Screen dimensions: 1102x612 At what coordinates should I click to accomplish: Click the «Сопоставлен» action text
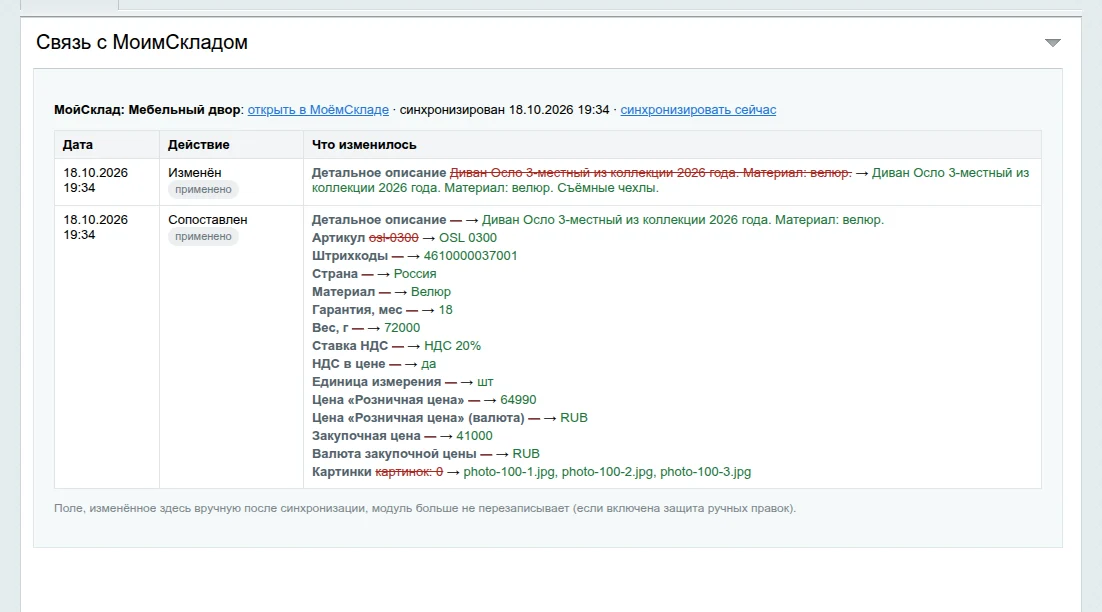(x=207, y=220)
